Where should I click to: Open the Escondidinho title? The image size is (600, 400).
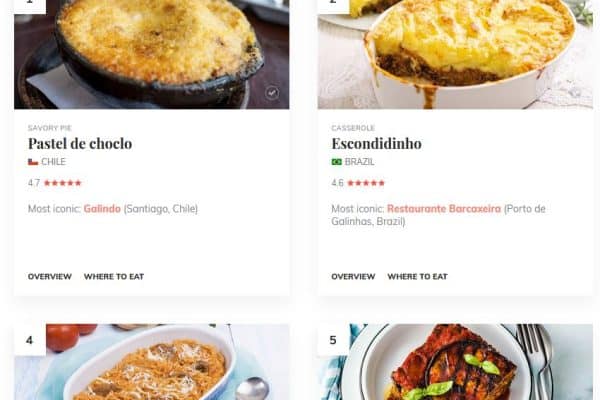(x=377, y=144)
